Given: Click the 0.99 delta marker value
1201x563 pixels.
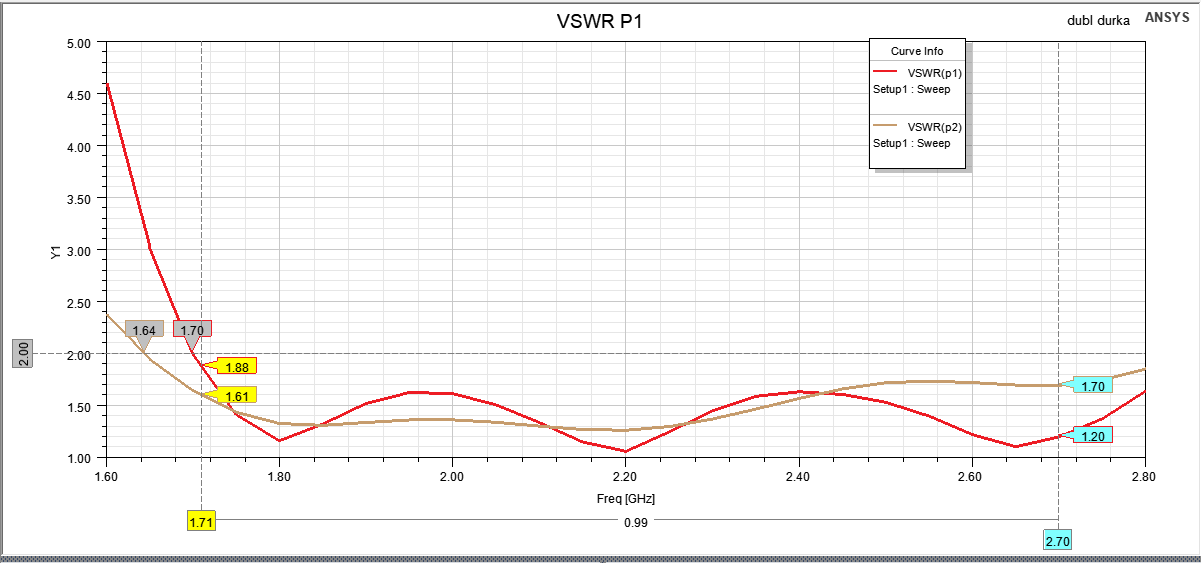Looking at the screenshot, I should [x=636, y=521].
